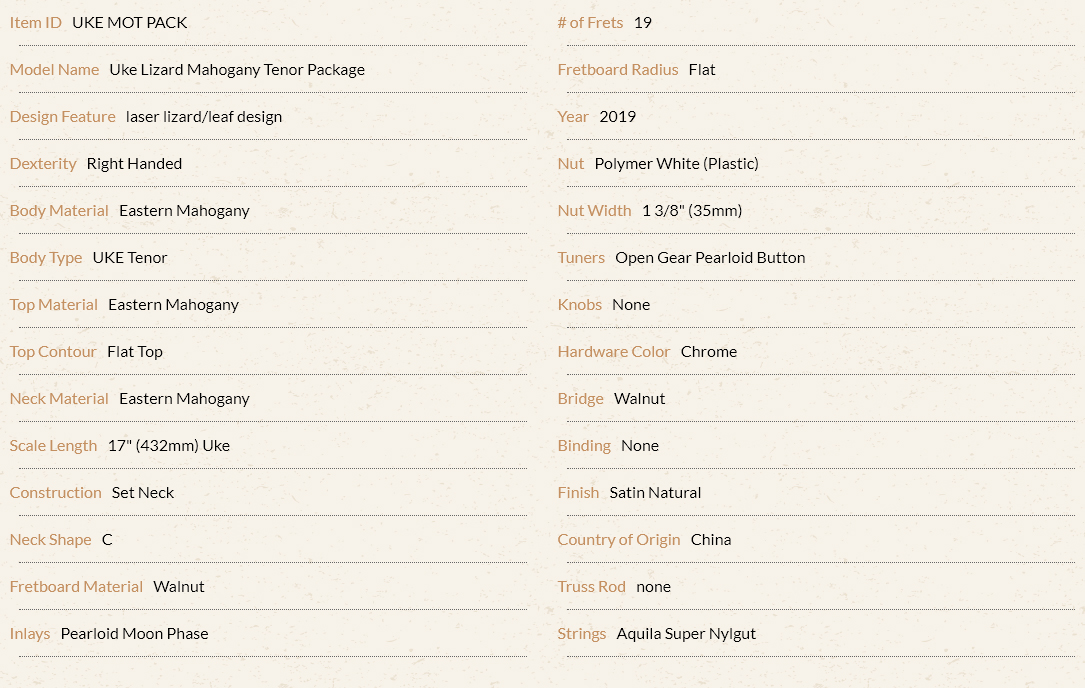Select the "1 3/8" (35mm)" value
This screenshot has width=1085, height=688.
click(x=692, y=211)
